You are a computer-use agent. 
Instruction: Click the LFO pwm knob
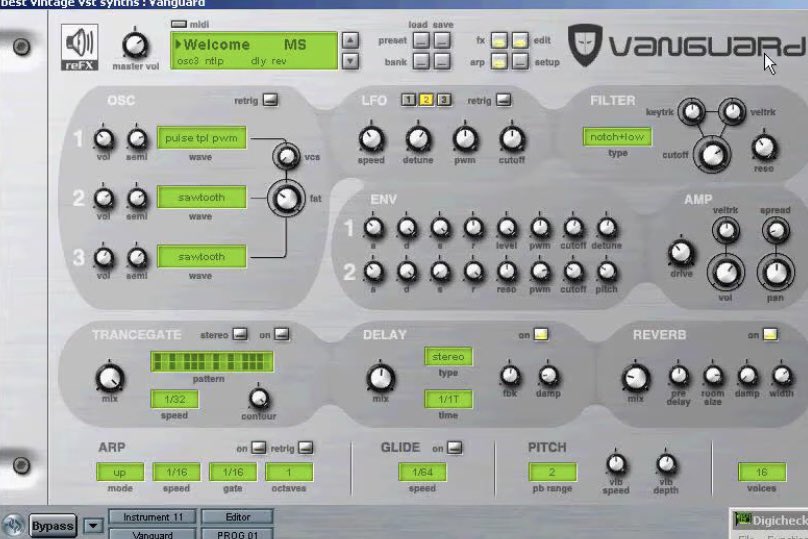click(x=465, y=139)
